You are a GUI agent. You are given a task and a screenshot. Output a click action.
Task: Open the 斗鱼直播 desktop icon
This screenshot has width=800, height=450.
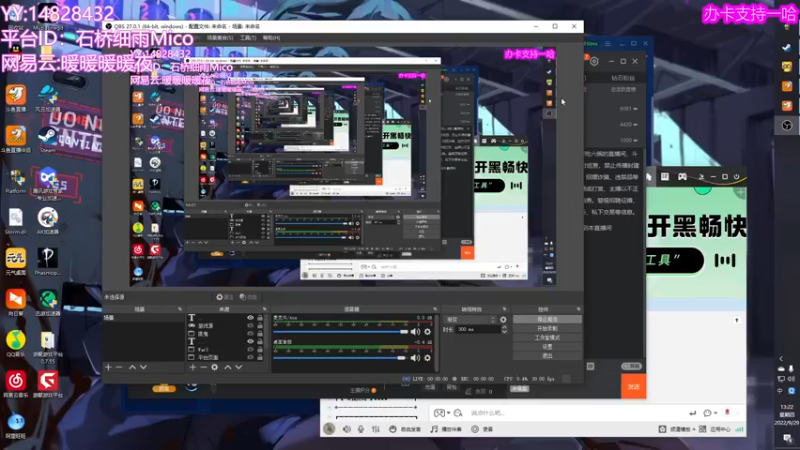(x=16, y=98)
